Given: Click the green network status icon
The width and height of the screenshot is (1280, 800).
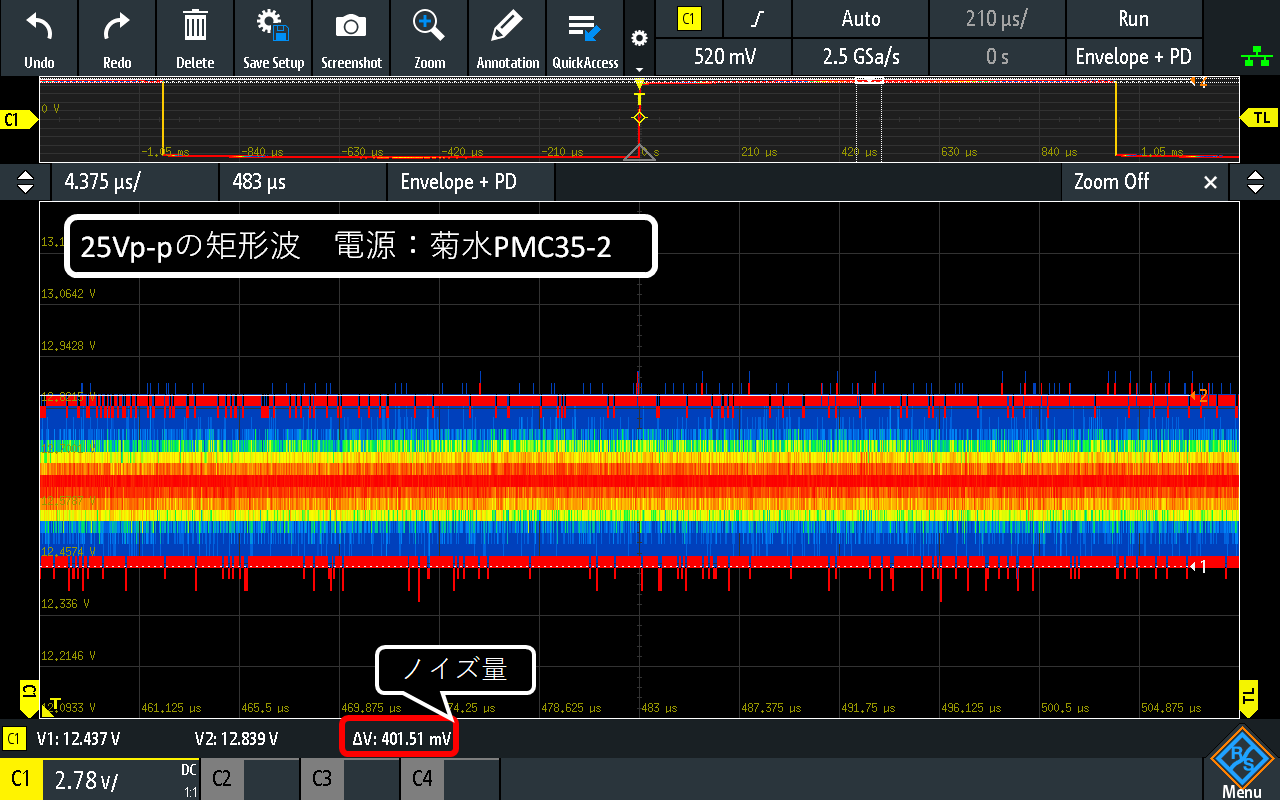Looking at the screenshot, I should [x=1256, y=57].
